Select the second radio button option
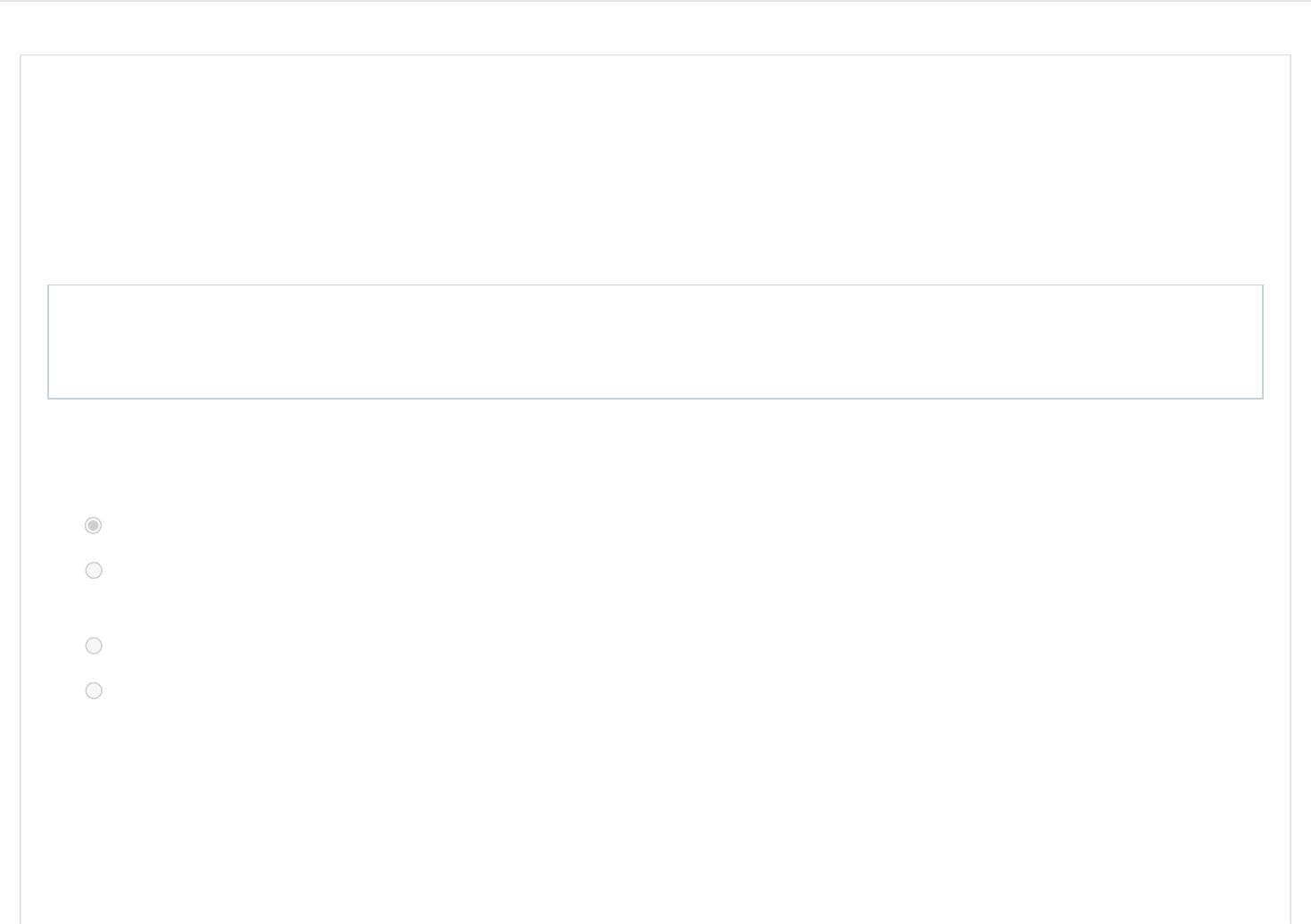The height and width of the screenshot is (924, 1311). (94, 571)
